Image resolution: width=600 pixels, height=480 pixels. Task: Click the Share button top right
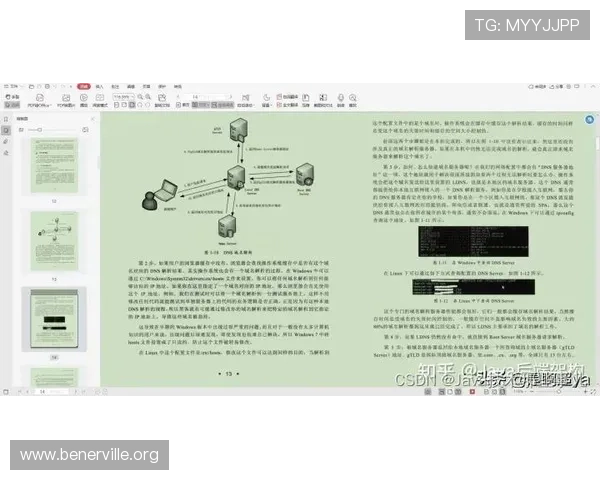pos(557,87)
